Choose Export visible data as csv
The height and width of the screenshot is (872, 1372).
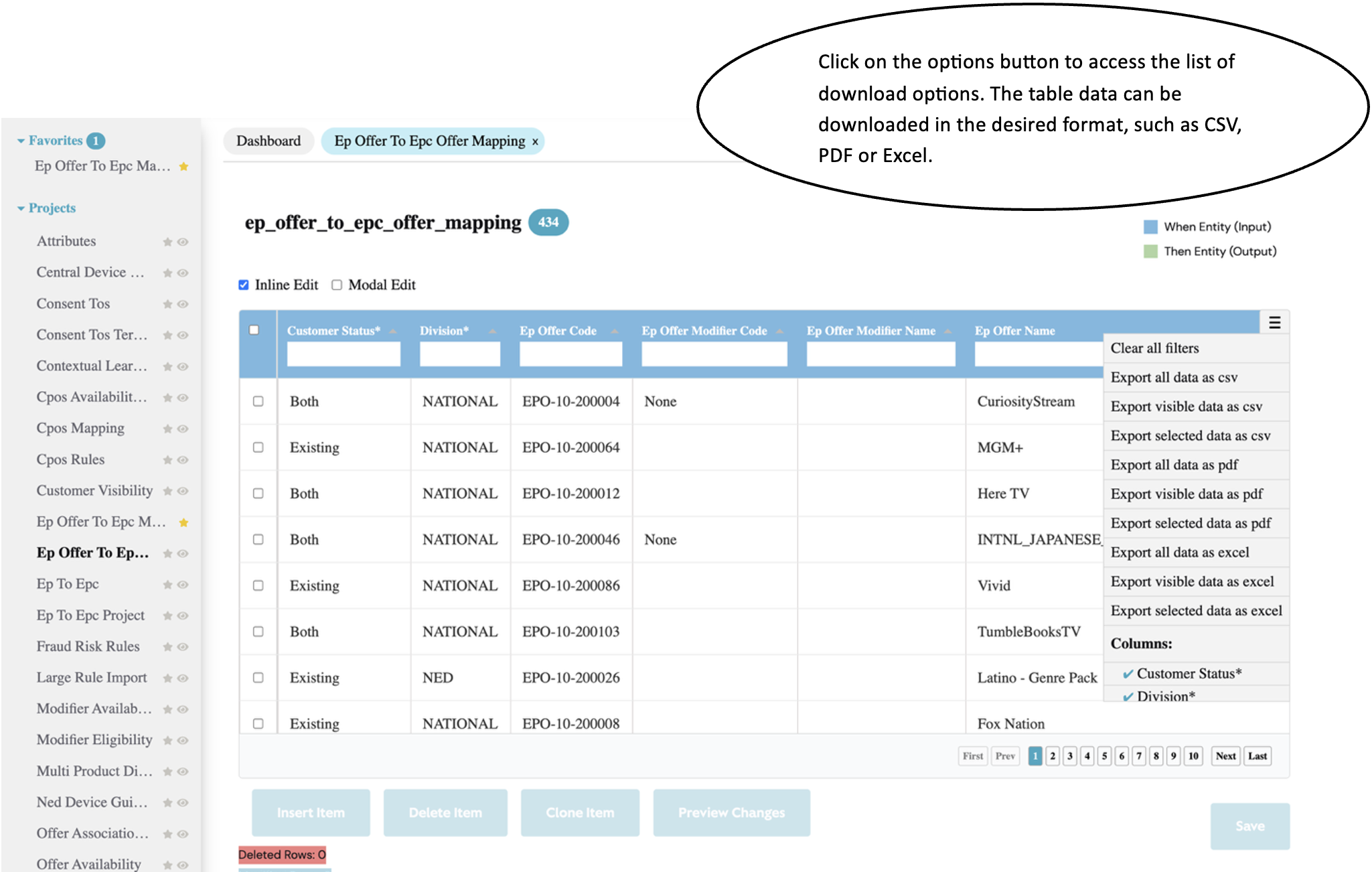tap(1196, 407)
